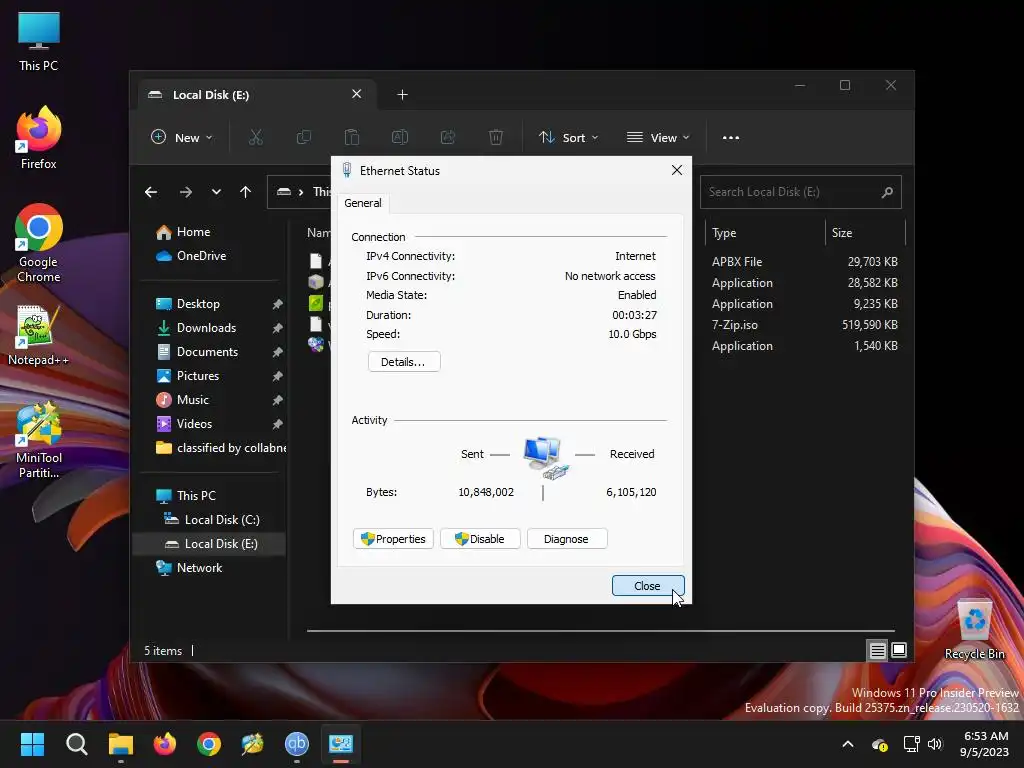The height and width of the screenshot is (768, 1024).
Task: Select the APBX File row type cell
Action: 737,262
